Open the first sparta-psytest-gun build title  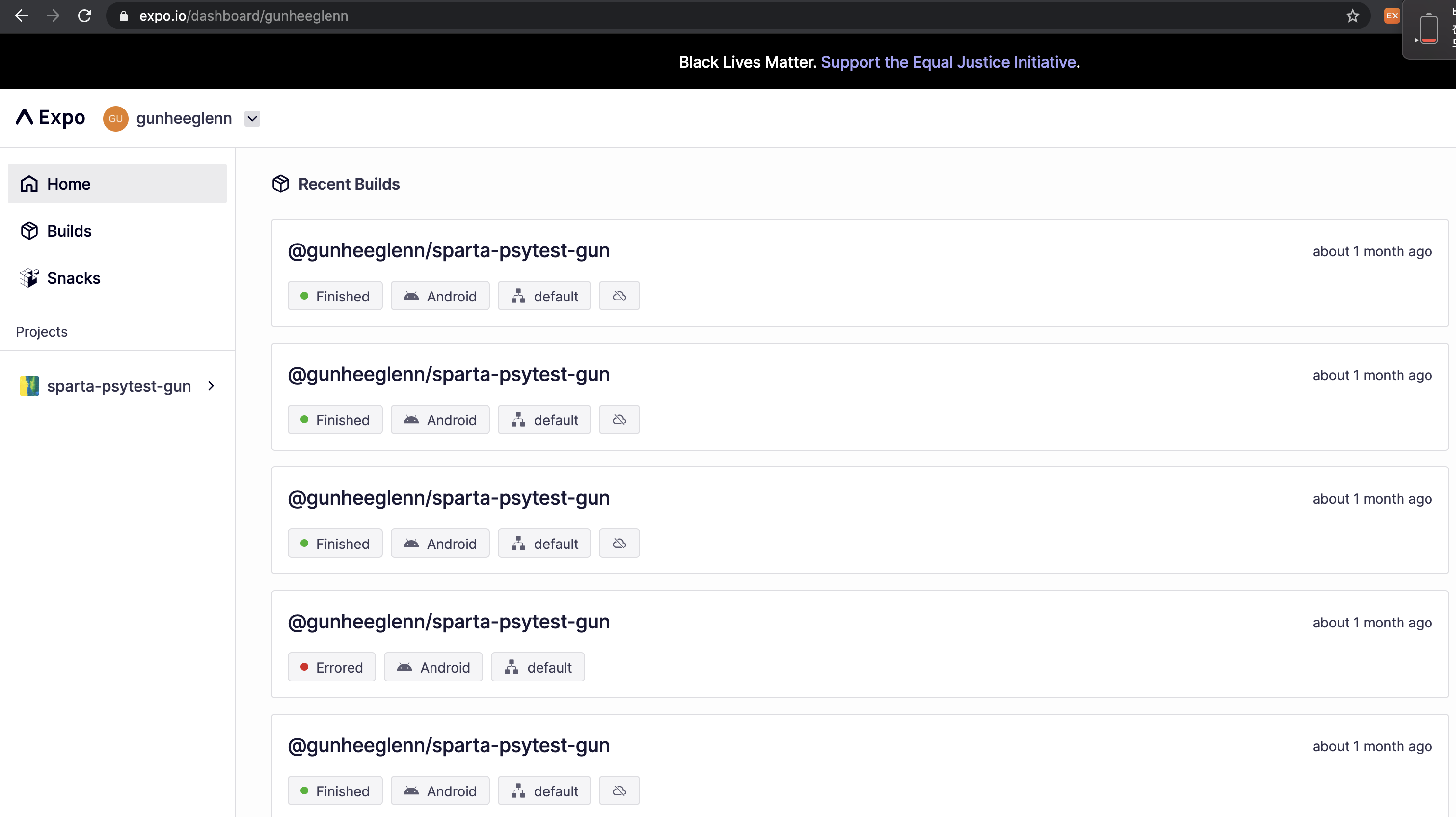[448, 250]
